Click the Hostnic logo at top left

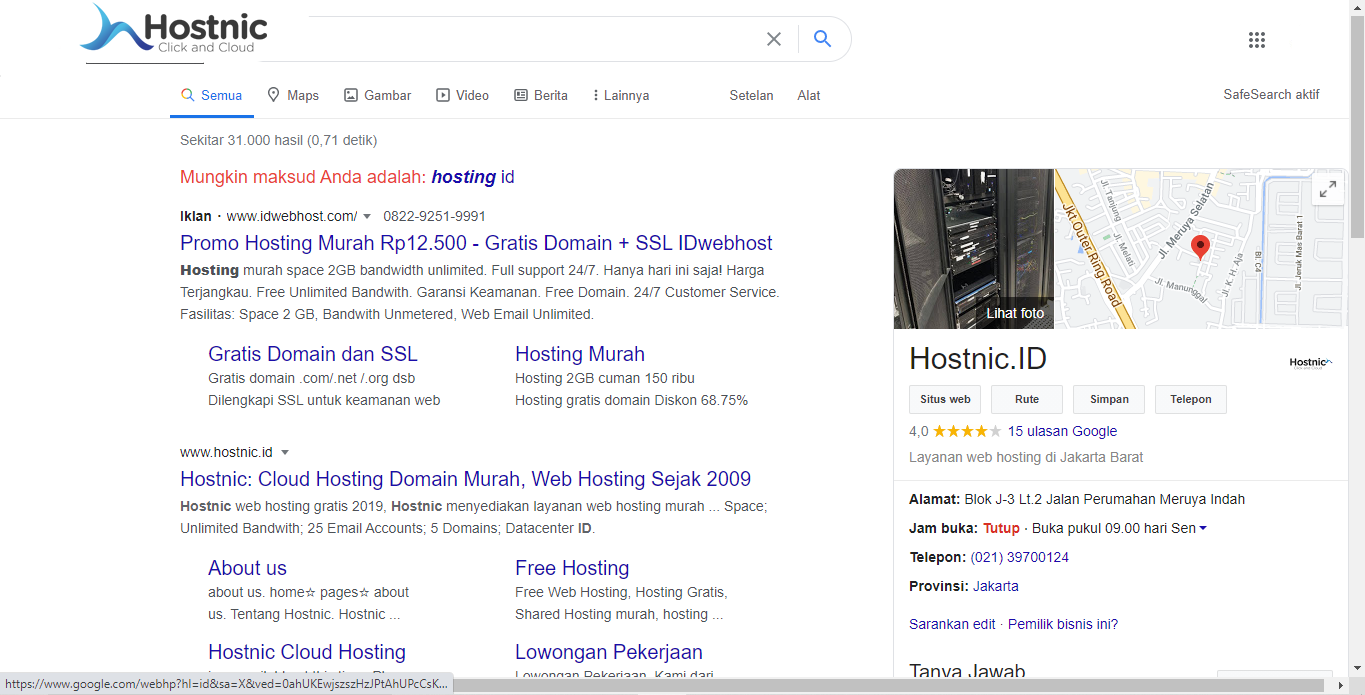pyautogui.click(x=174, y=29)
